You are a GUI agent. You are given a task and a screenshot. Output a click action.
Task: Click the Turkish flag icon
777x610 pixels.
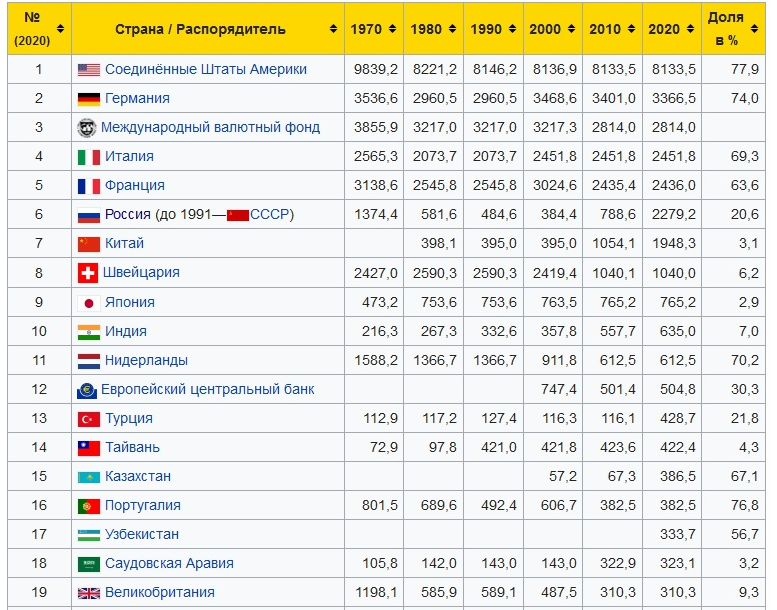coord(89,419)
